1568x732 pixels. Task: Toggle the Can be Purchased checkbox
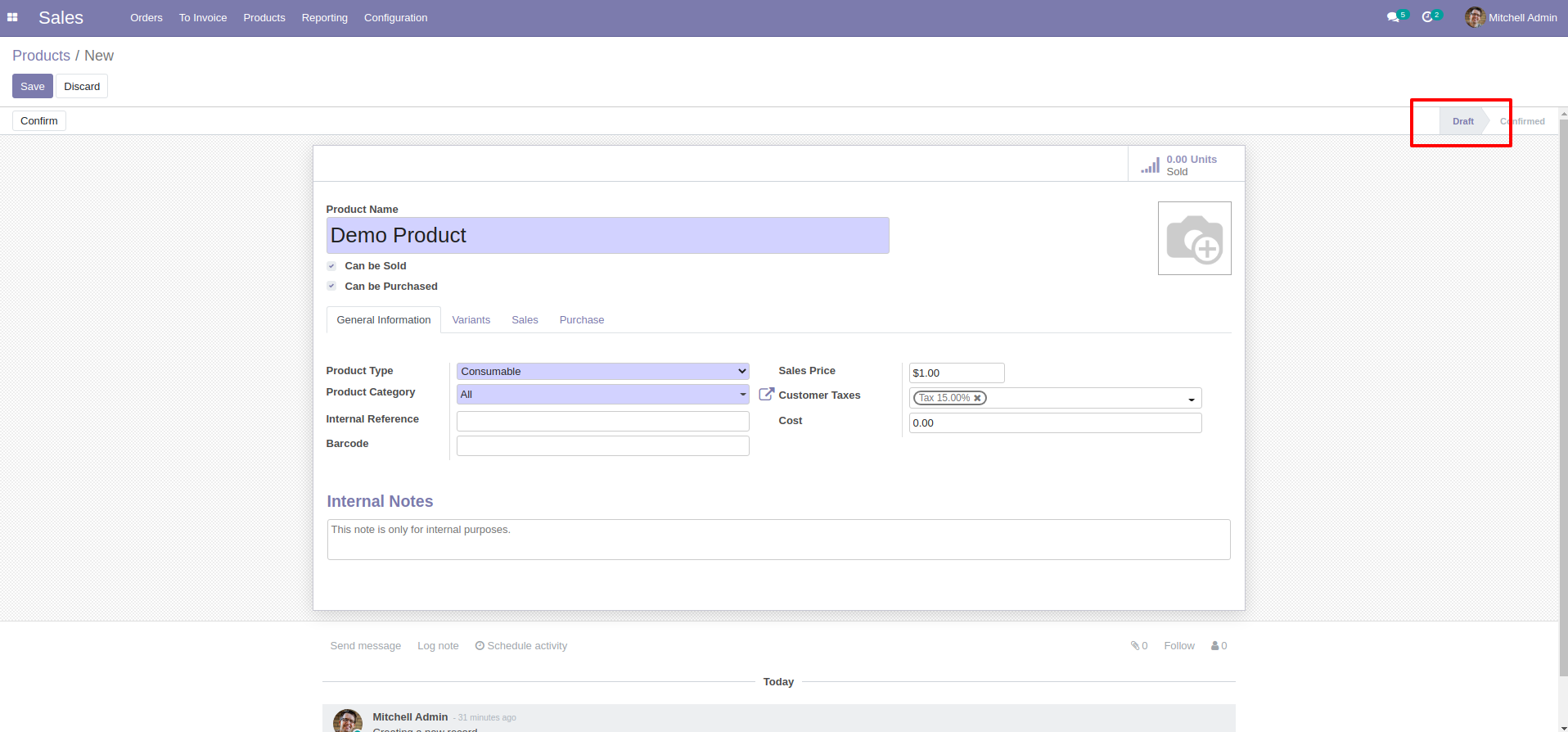(x=331, y=286)
